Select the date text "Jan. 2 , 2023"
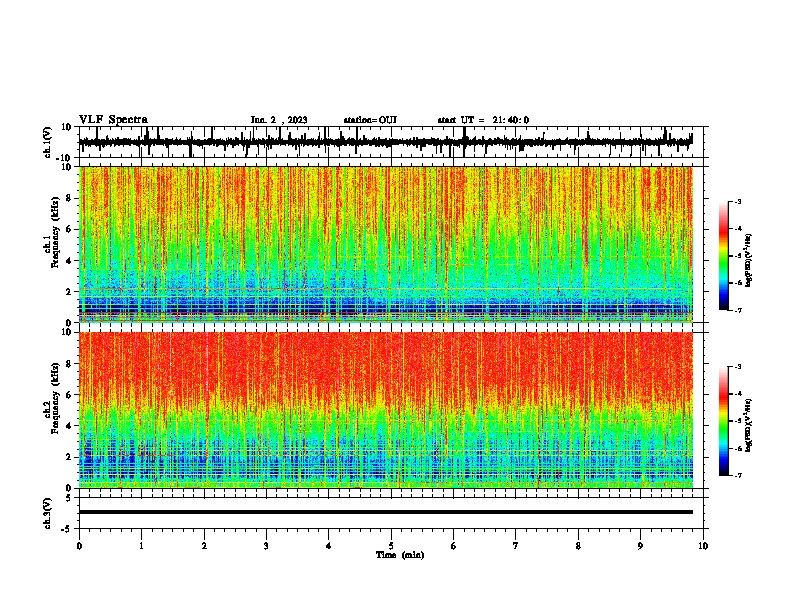Screen dimensions: 792x612 click(279, 120)
